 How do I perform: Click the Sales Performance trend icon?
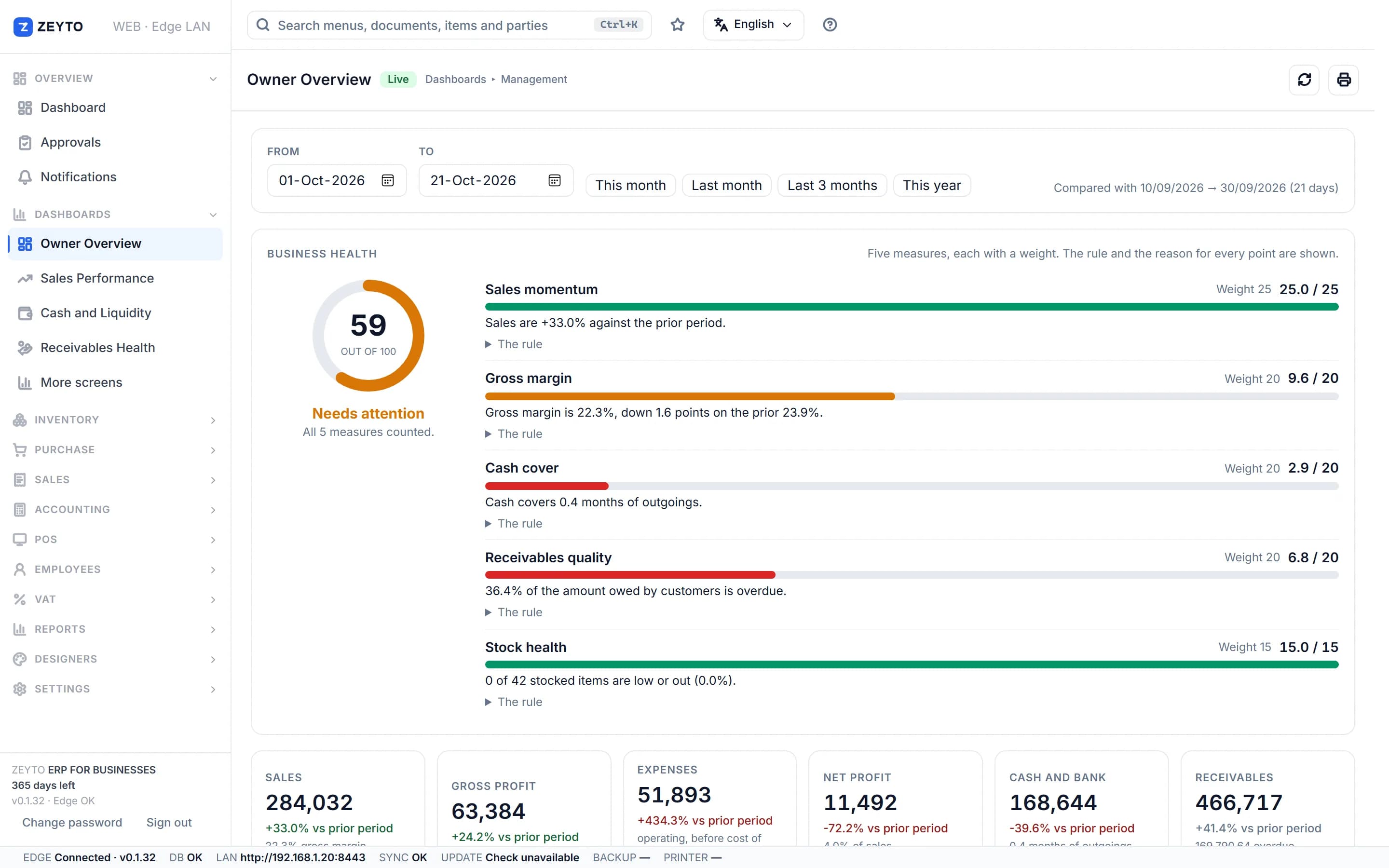pos(25,278)
